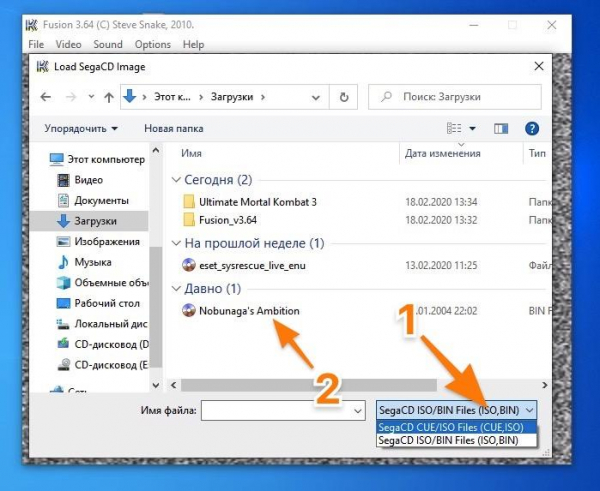Create a folder with Новая папка
The image size is (600, 491).
tap(174, 129)
